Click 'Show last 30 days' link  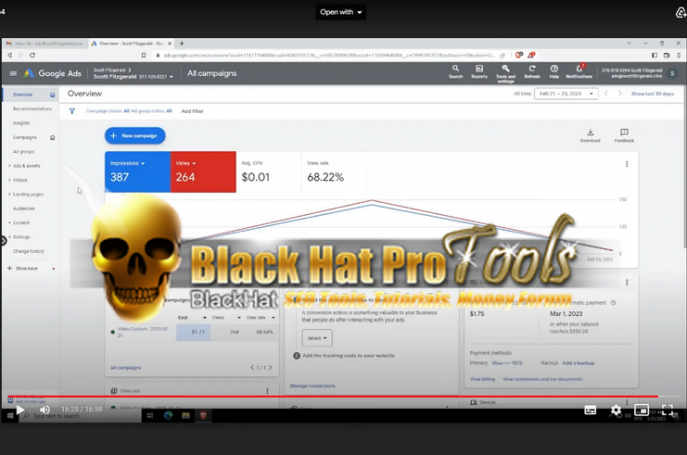click(652, 94)
